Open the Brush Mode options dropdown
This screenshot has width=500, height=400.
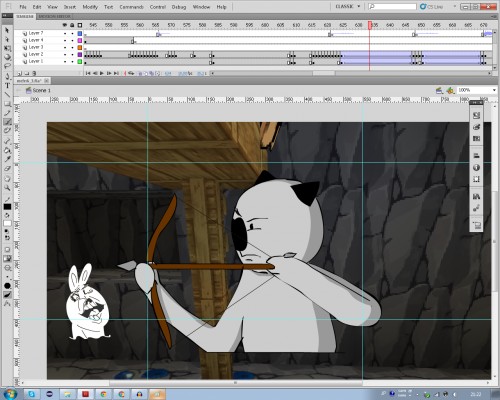(7, 268)
